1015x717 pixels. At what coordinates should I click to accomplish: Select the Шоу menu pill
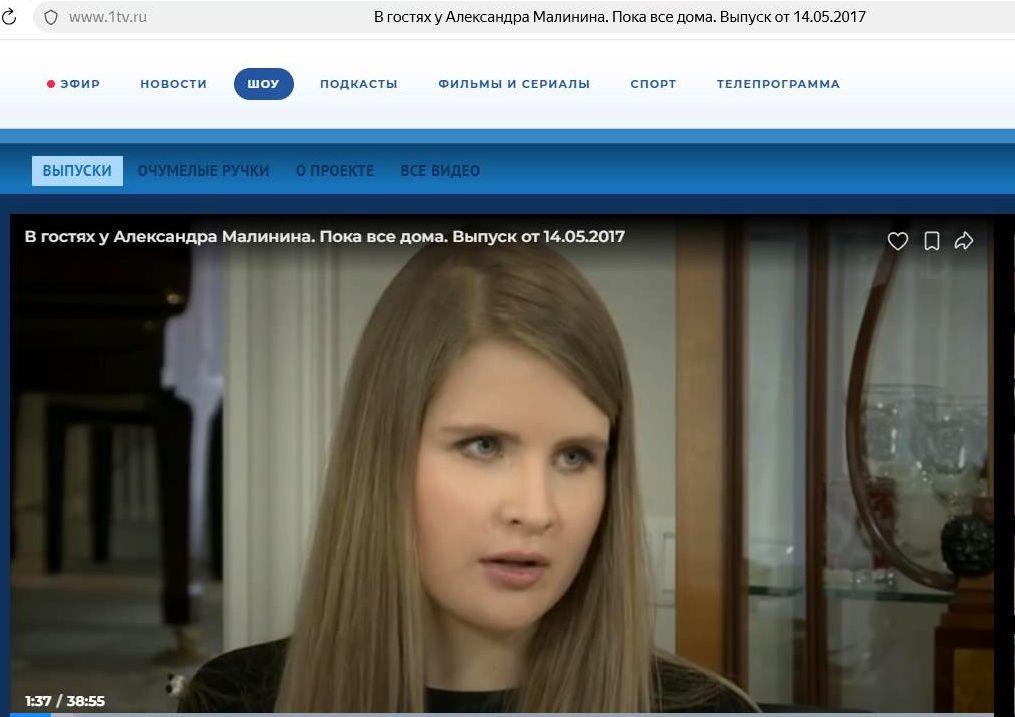pyautogui.click(x=263, y=84)
